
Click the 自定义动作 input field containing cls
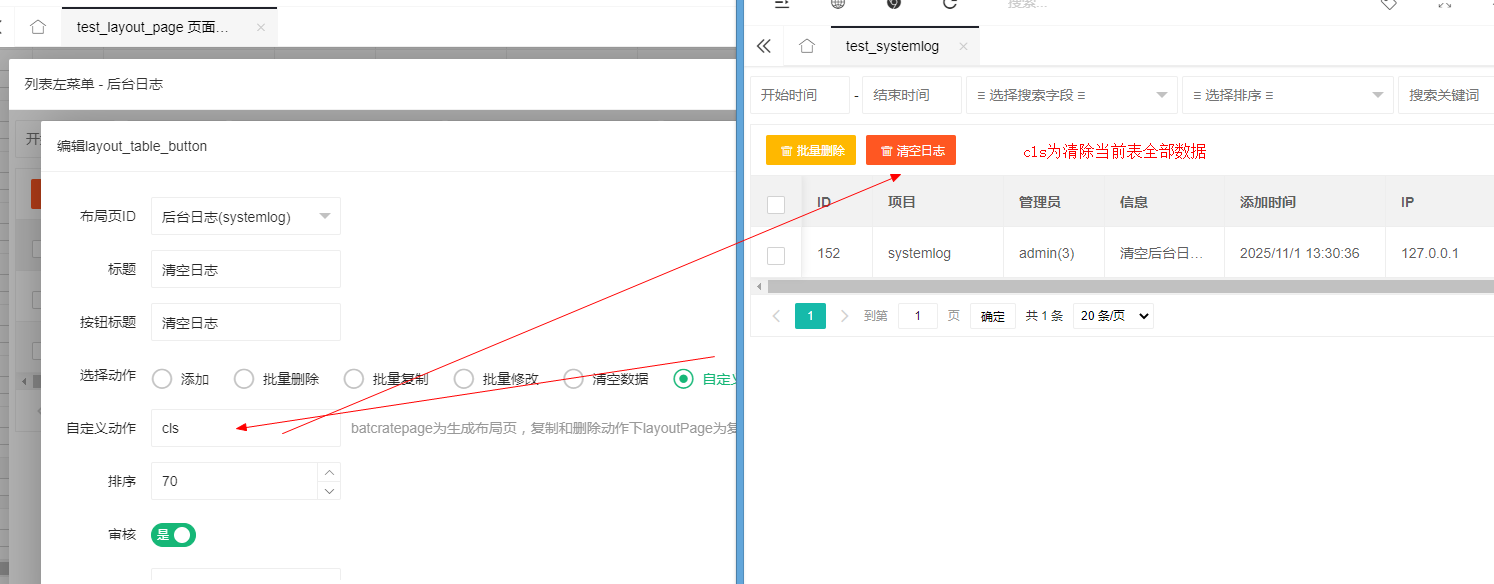245,428
